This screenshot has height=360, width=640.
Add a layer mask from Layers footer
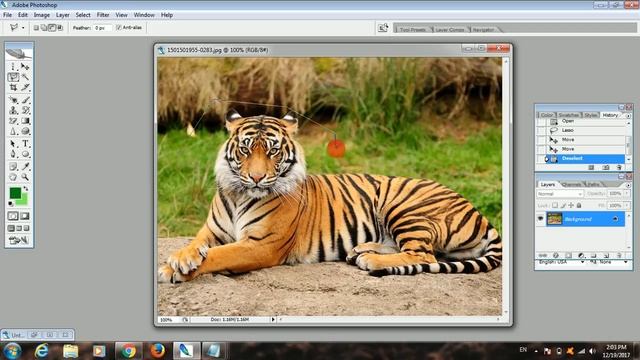click(568, 256)
